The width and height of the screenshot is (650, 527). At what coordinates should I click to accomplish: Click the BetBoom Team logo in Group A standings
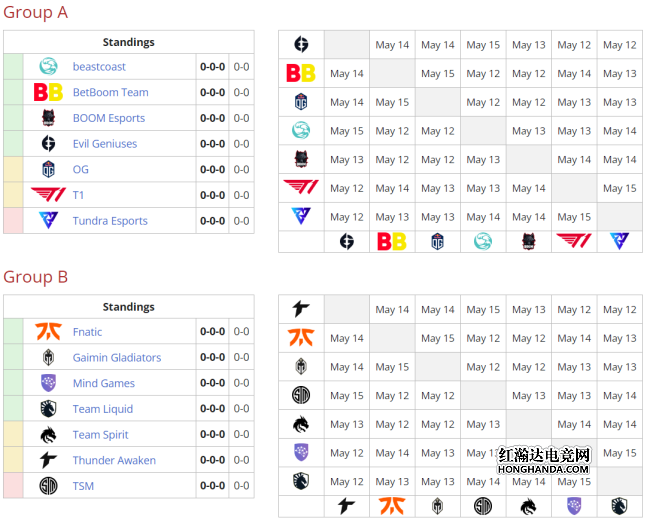[49, 92]
